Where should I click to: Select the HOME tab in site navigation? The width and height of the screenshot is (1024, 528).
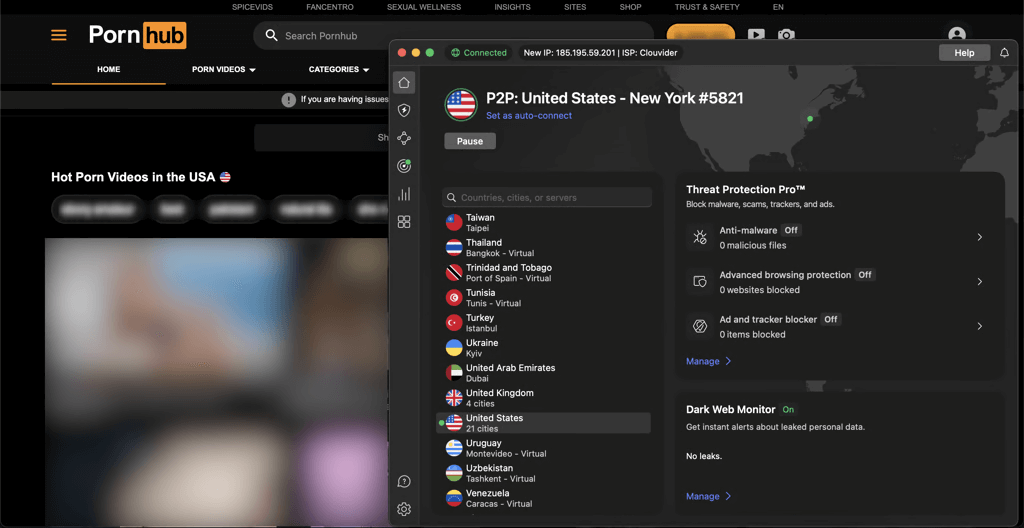tap(108, 69)
